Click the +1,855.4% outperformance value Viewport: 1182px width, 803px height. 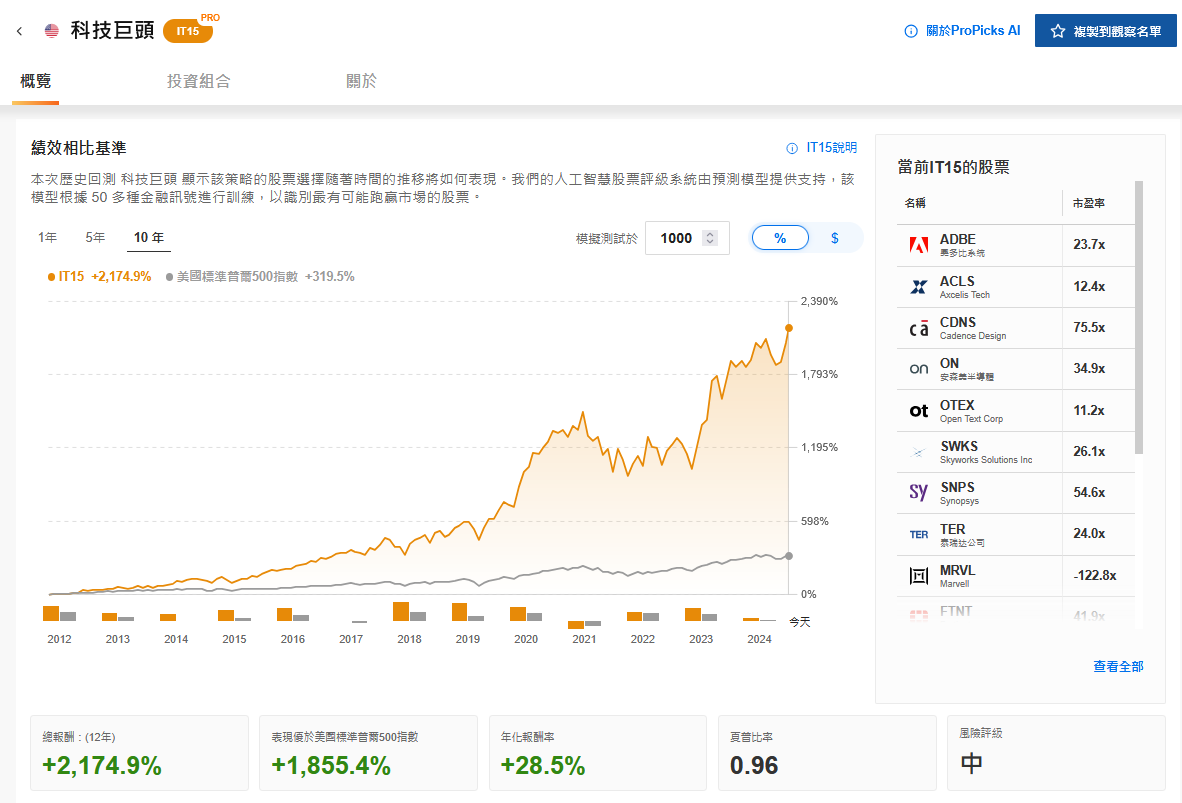coord(331,765)
